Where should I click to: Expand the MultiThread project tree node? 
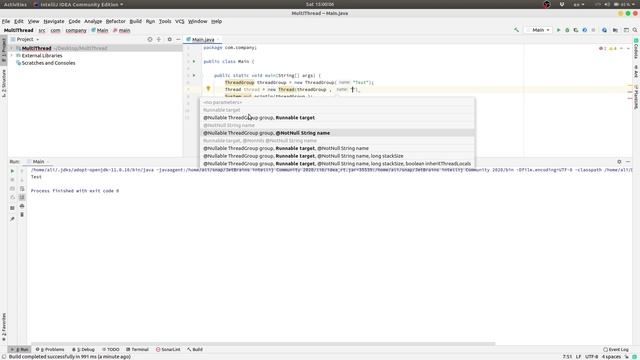(x=12, y=48)
